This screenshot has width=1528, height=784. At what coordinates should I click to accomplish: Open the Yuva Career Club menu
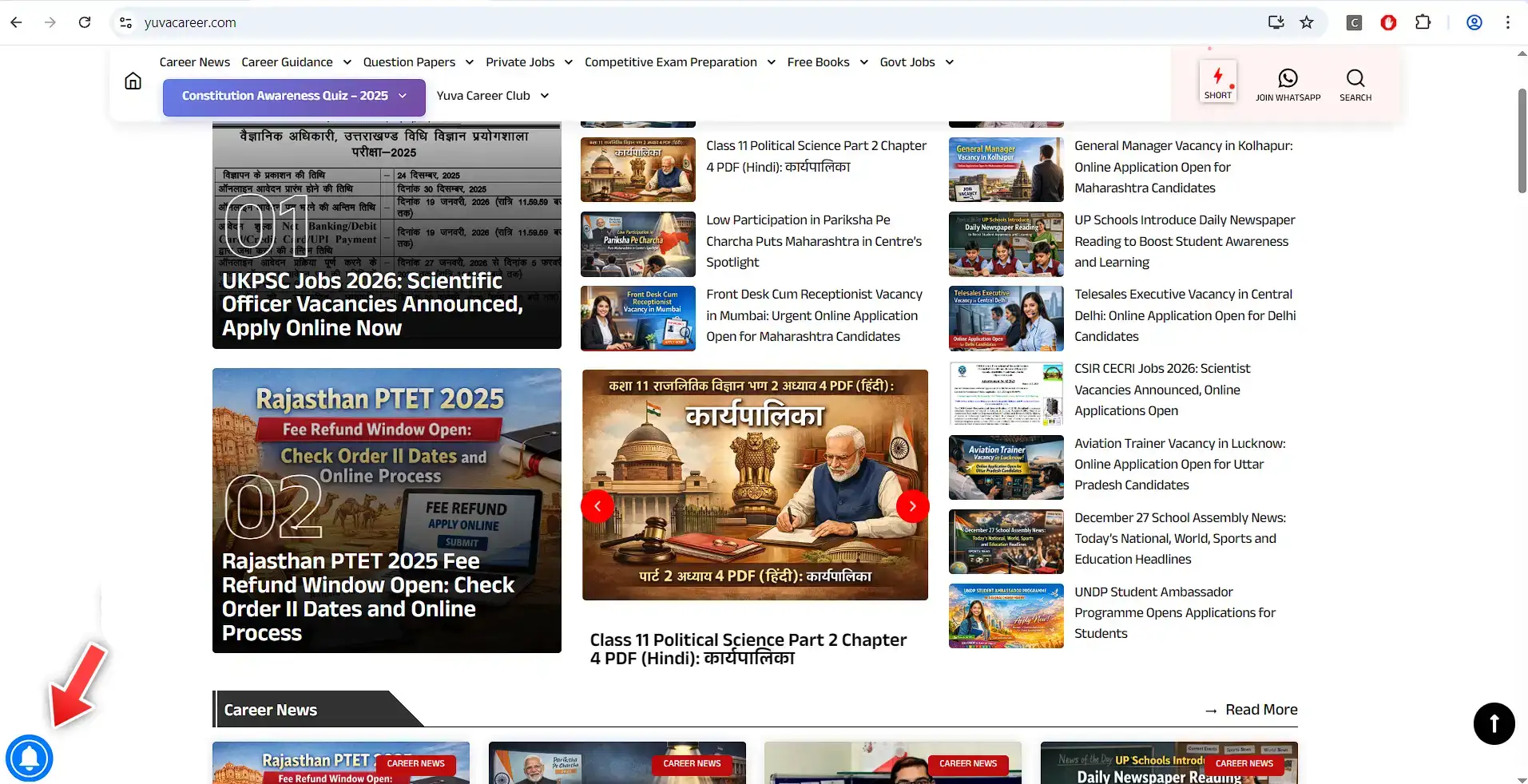coord(492,96)
